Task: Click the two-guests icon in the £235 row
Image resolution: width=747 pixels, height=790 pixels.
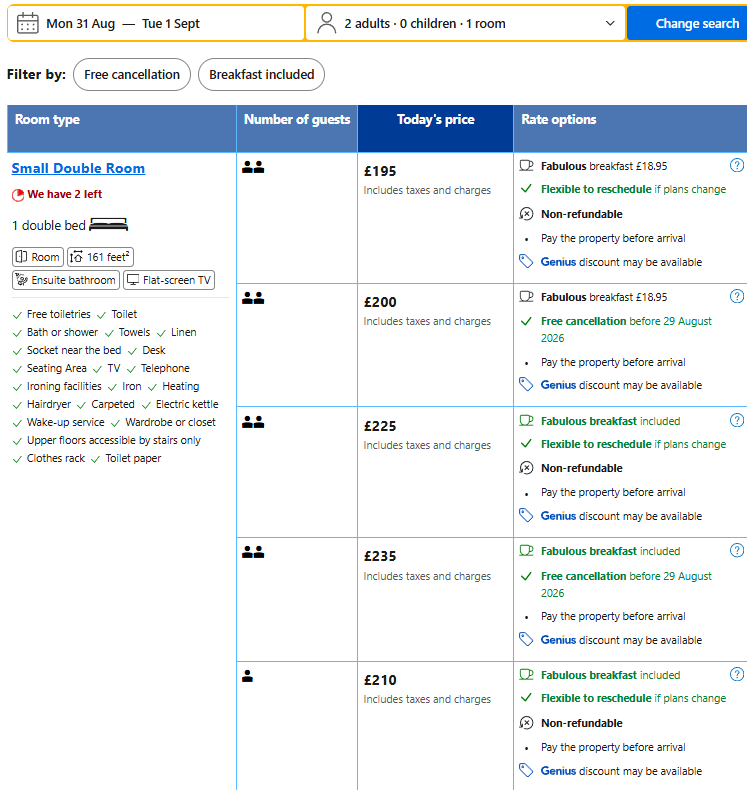Action: pos(253,552)
